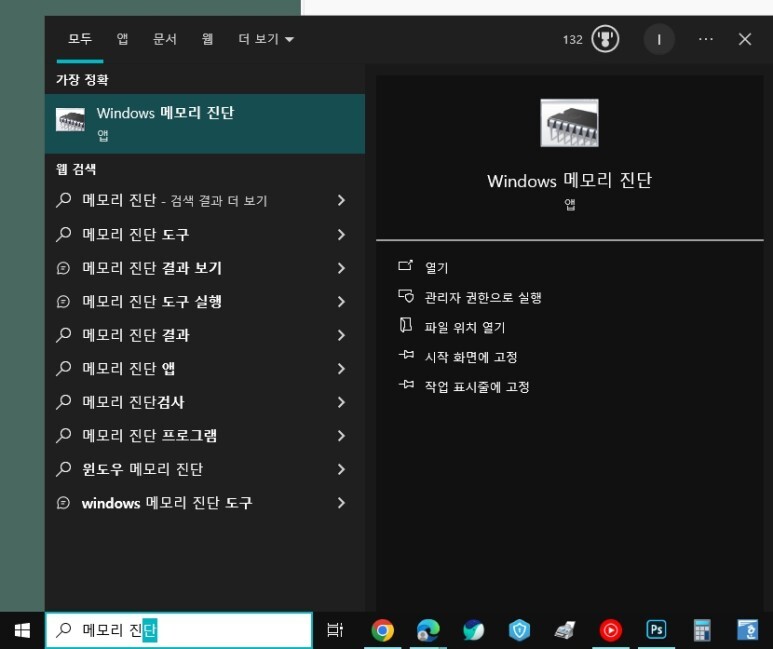Expand arrow for 윈도우 메모리 진단
Viewport: 773px width, 649px height.
coord(341,469)
